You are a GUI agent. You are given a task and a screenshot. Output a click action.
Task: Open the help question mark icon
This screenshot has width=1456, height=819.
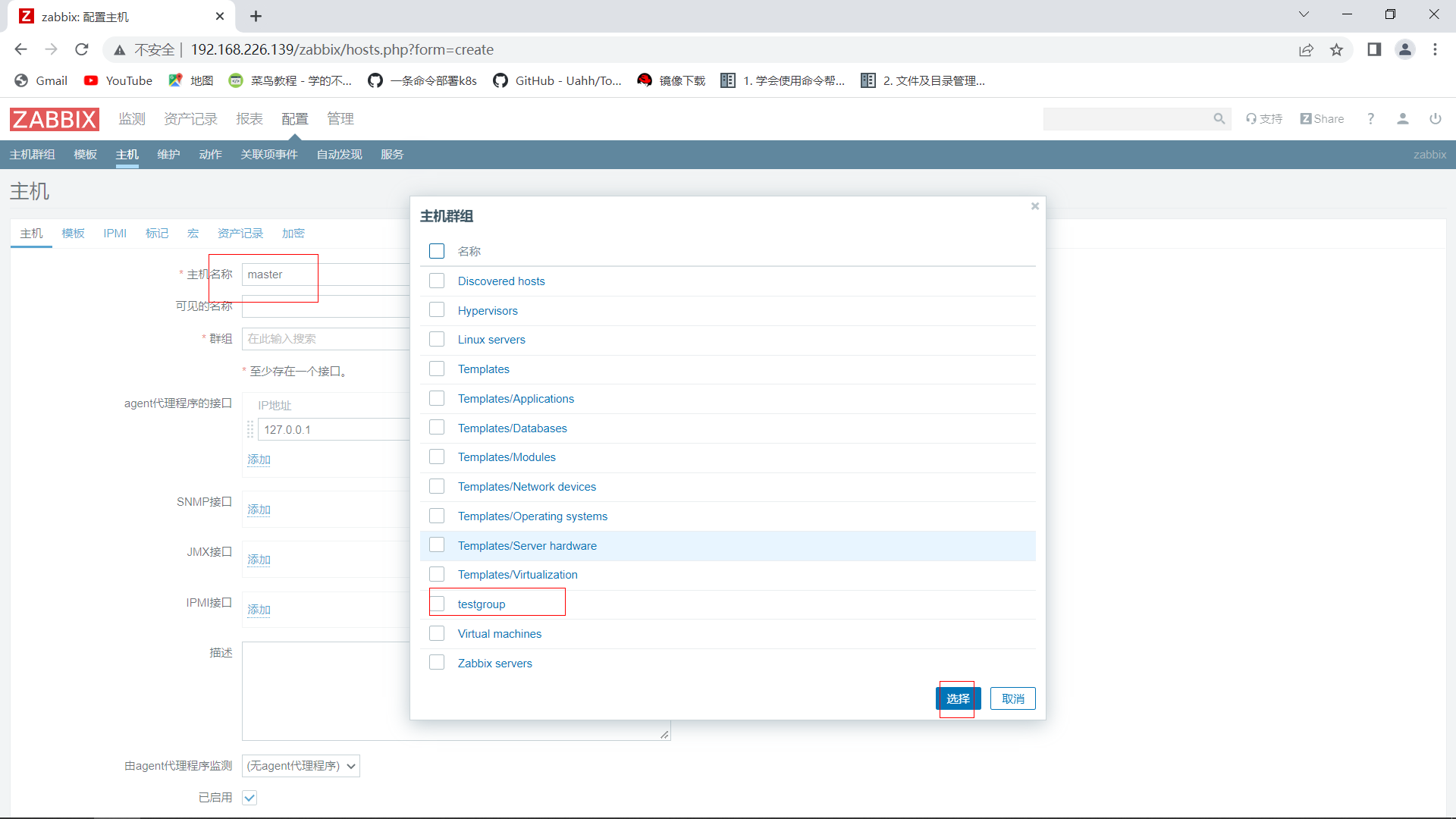[x=1370, y=119]
